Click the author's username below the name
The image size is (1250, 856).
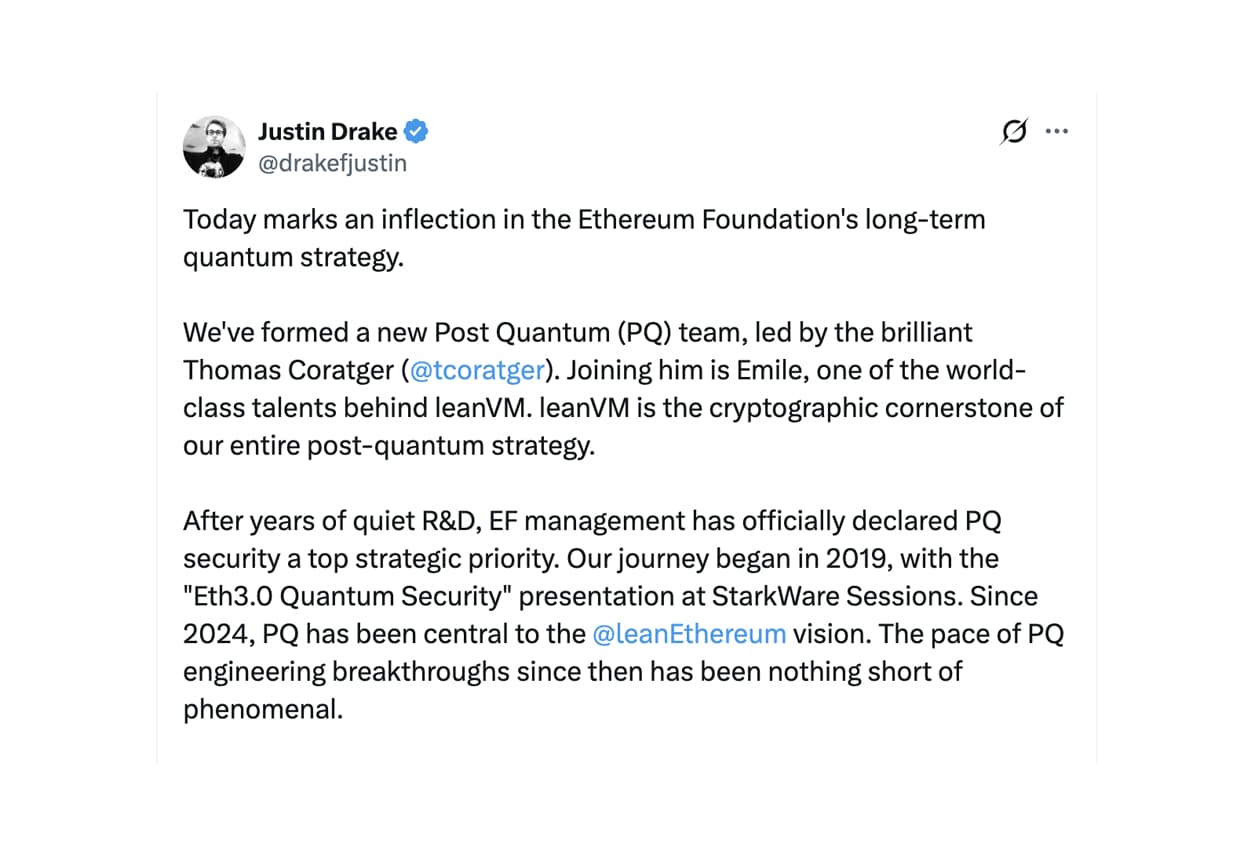[333, 163]
